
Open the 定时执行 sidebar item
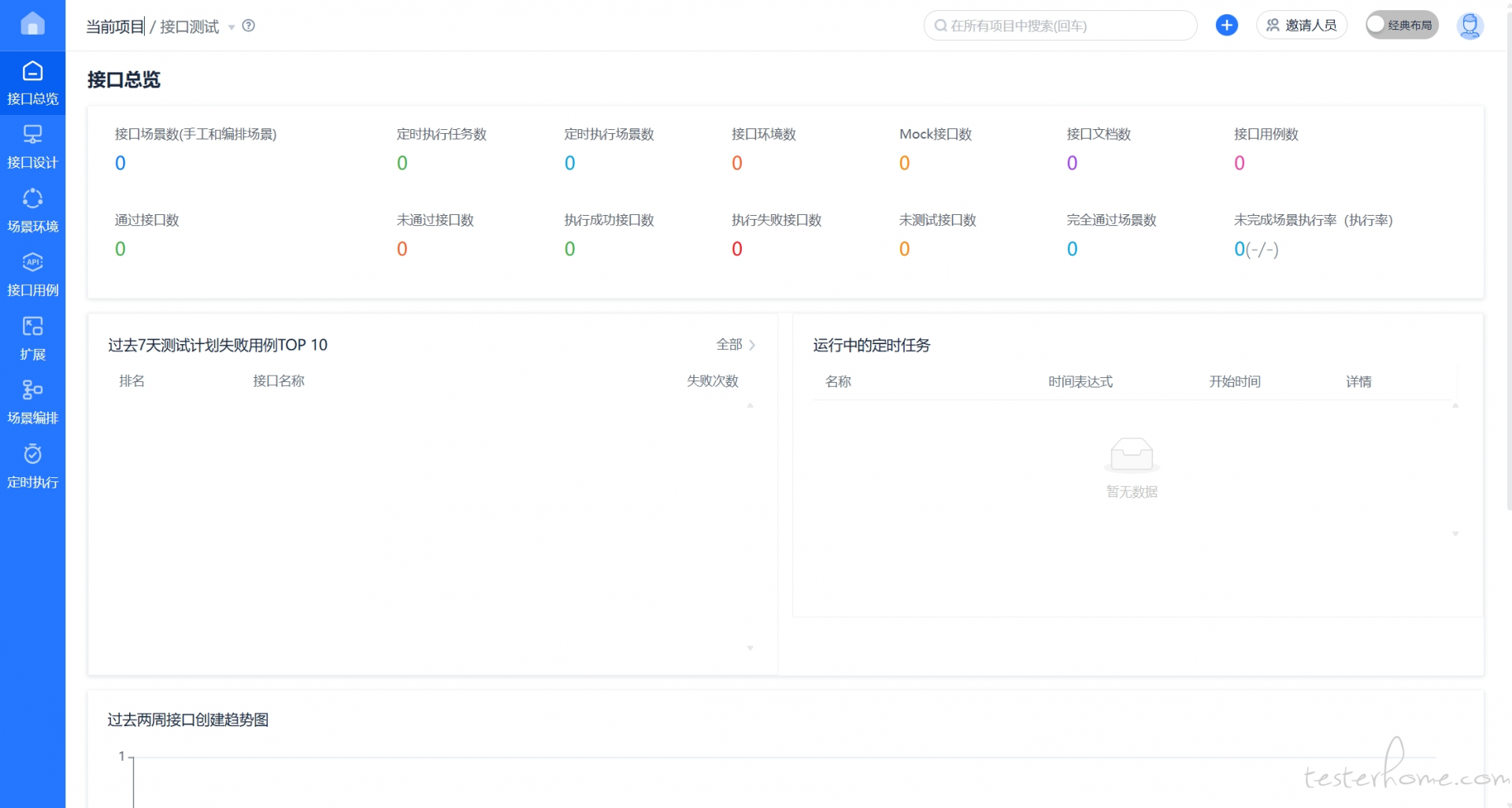click(32, 466)
